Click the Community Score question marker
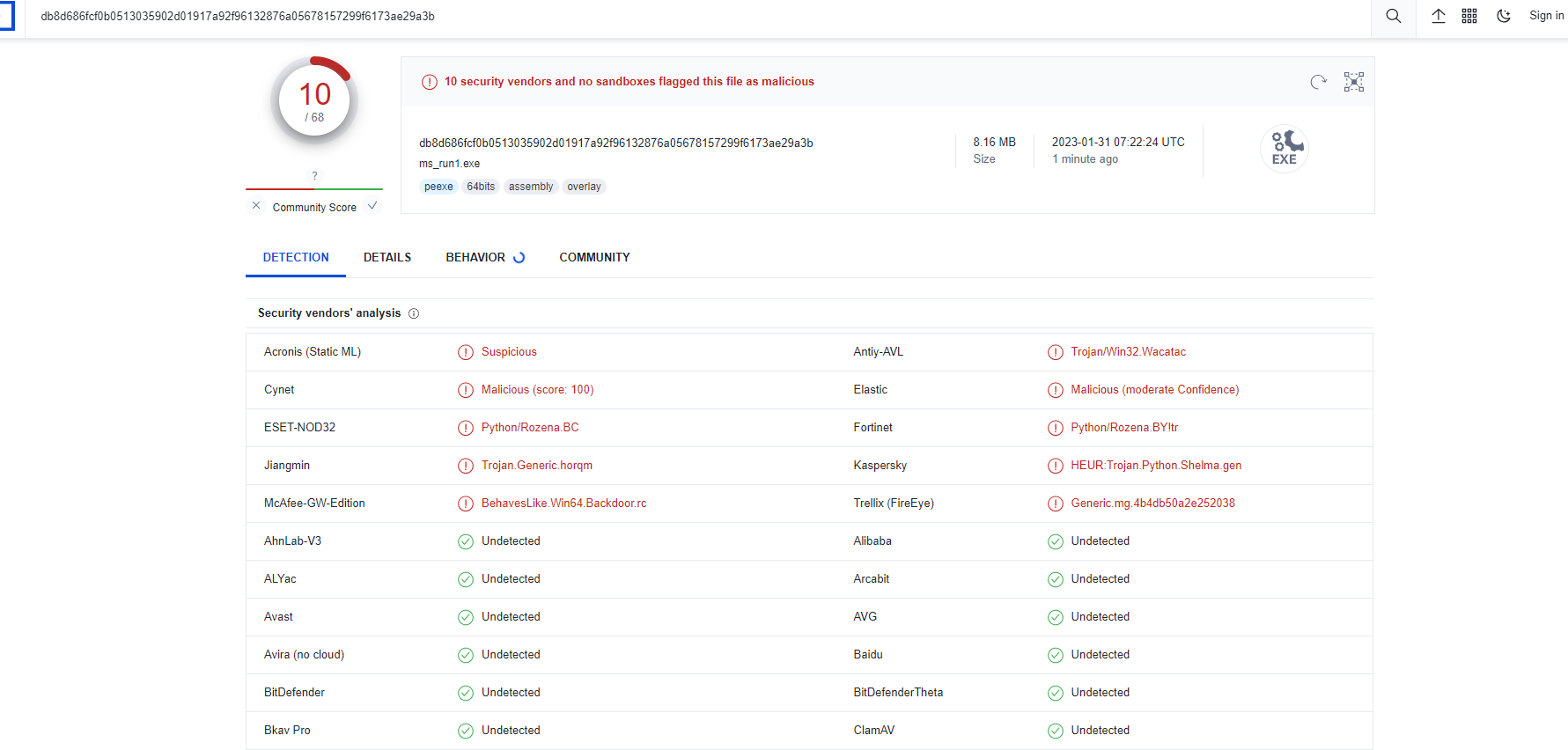 click(314, 176)
